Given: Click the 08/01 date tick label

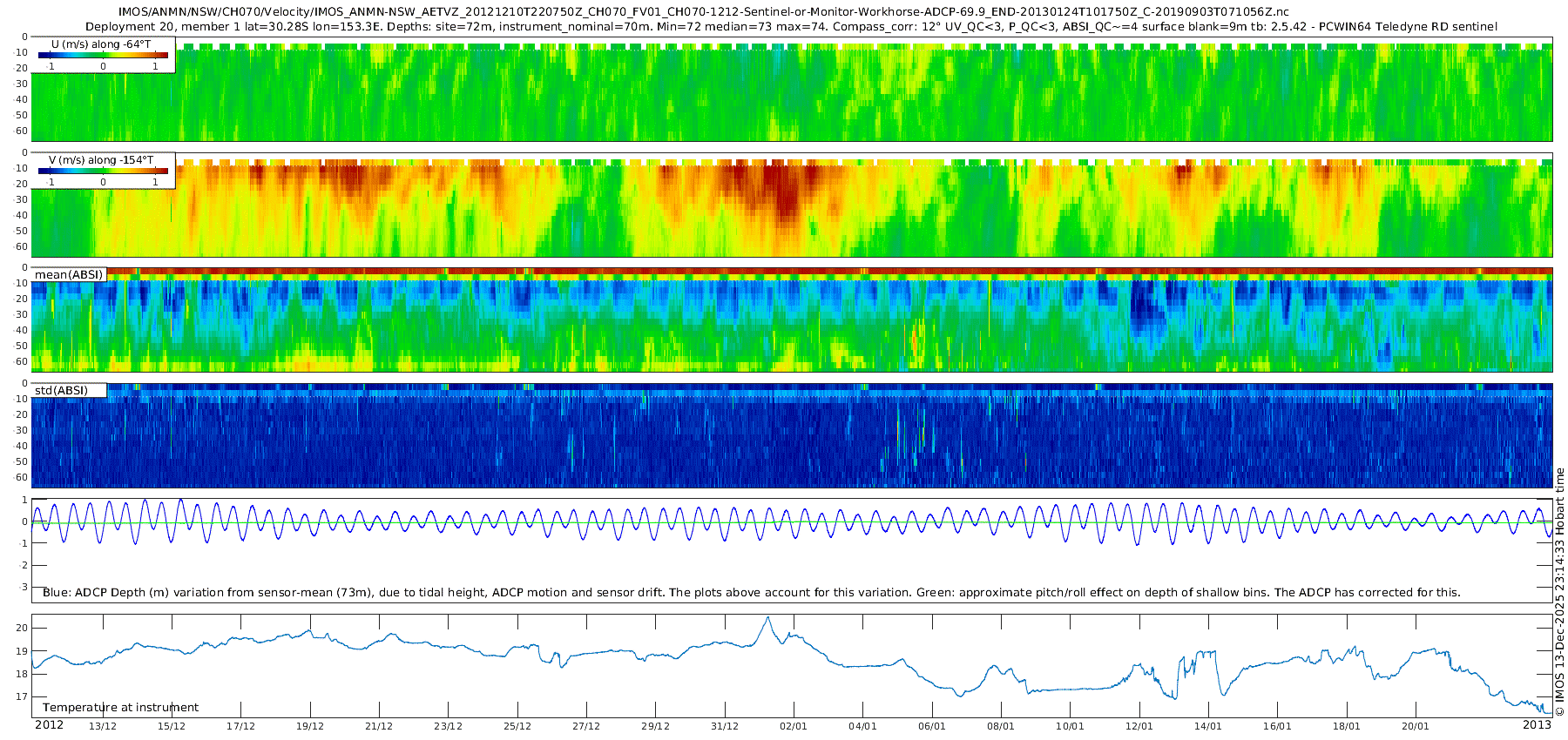Looking at the screenshot, I should 1000,727.
